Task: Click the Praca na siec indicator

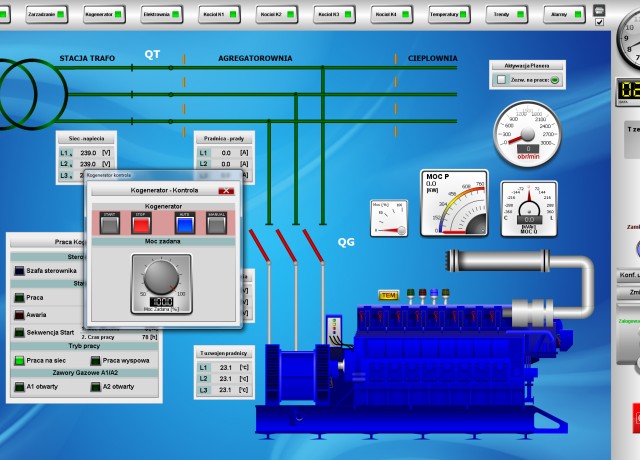Action: 20,360
